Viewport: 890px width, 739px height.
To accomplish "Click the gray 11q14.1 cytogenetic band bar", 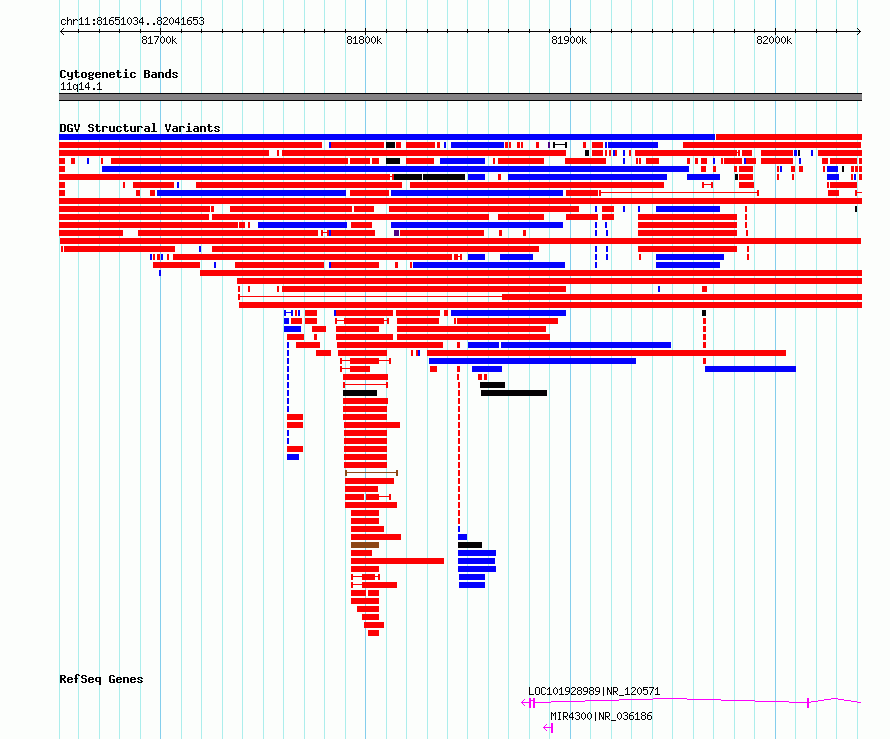I will 460,97.
